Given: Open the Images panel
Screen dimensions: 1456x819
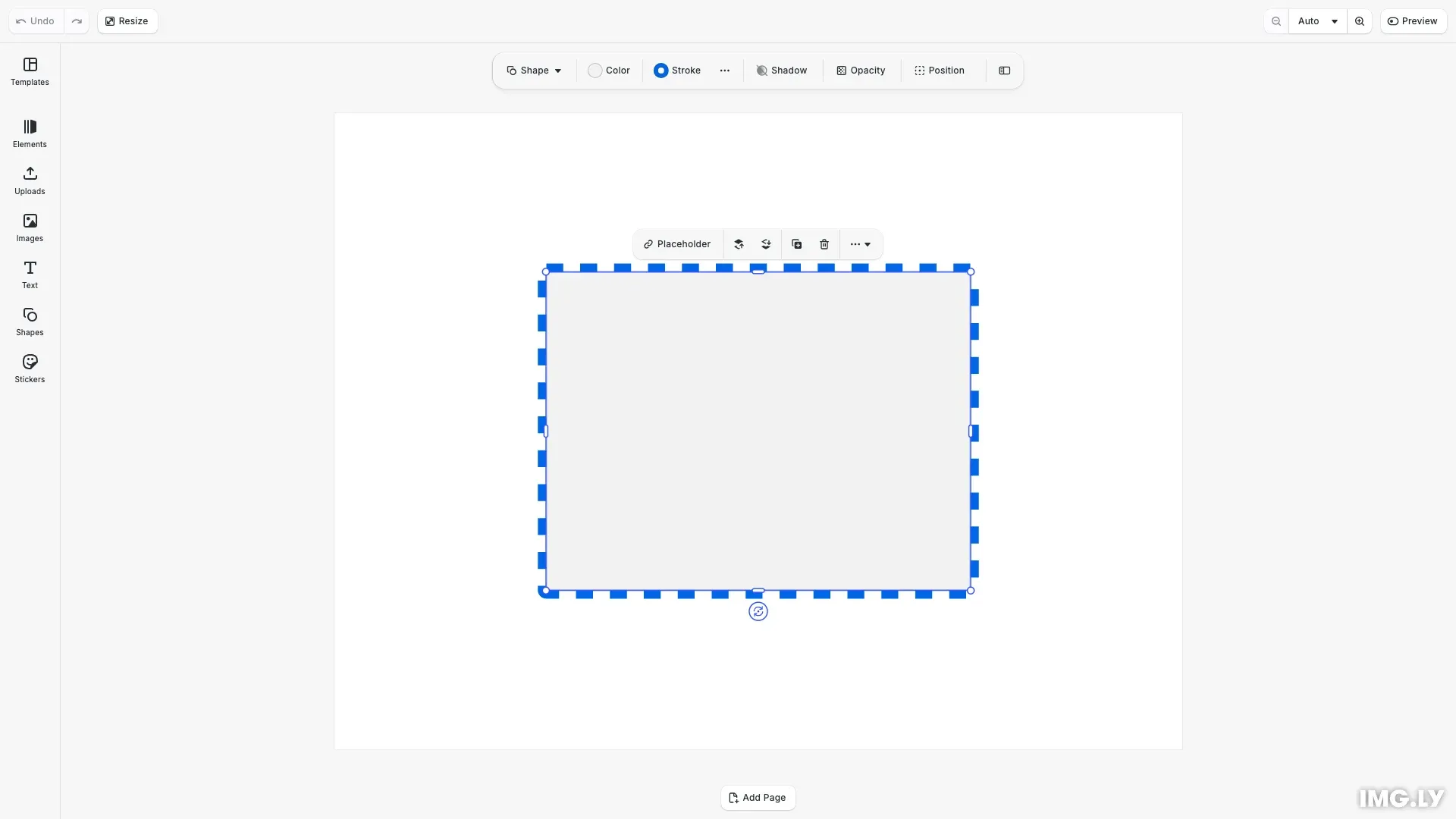Looking at the screenshot, I should [29, 227].
